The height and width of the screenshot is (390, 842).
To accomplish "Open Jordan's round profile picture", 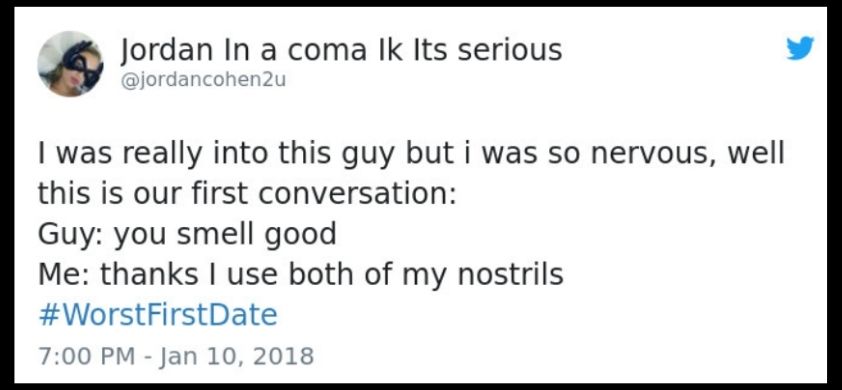I will [70, 64].
